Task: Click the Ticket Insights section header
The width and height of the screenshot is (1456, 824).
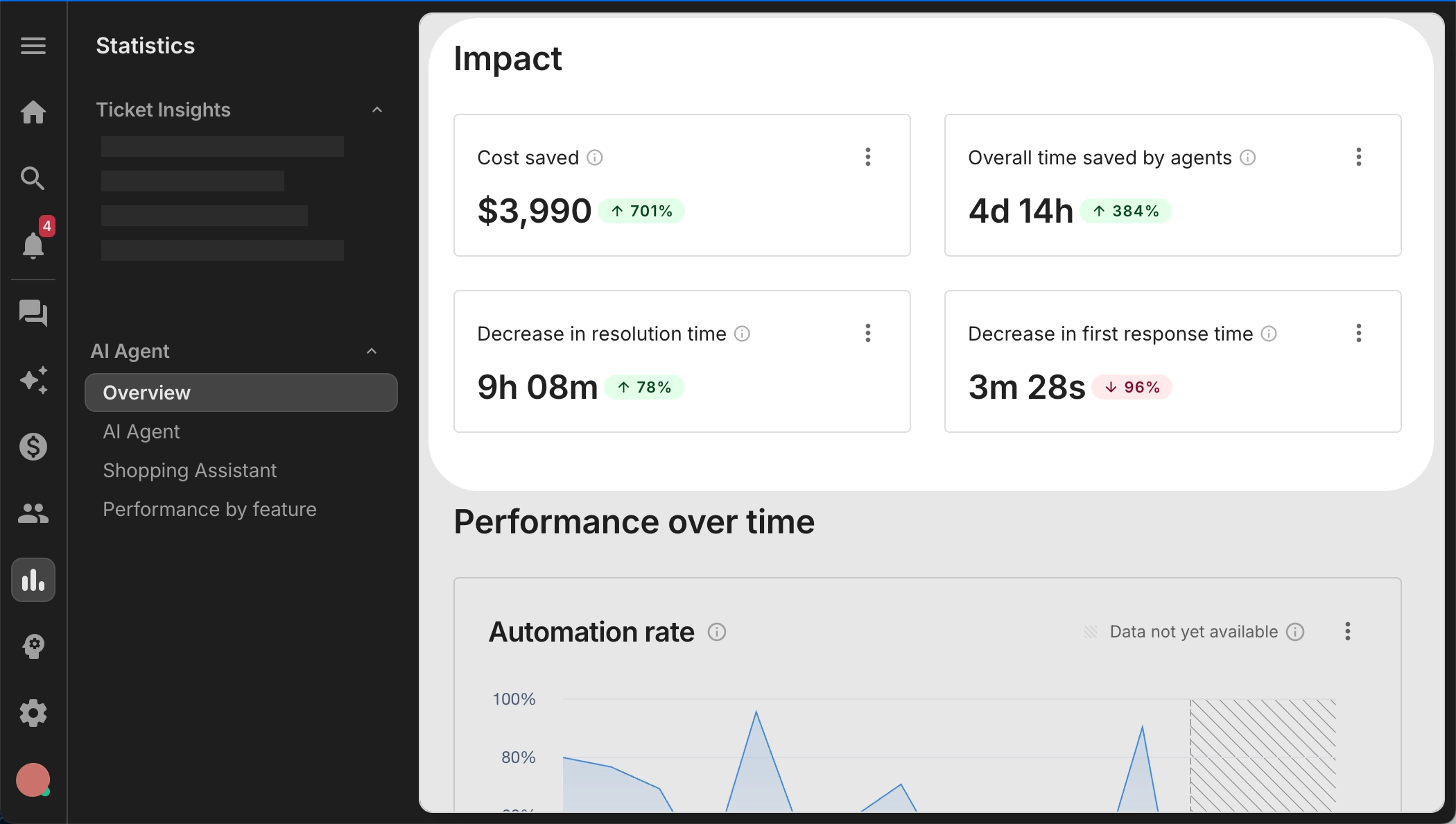Action: pos(164,110)
